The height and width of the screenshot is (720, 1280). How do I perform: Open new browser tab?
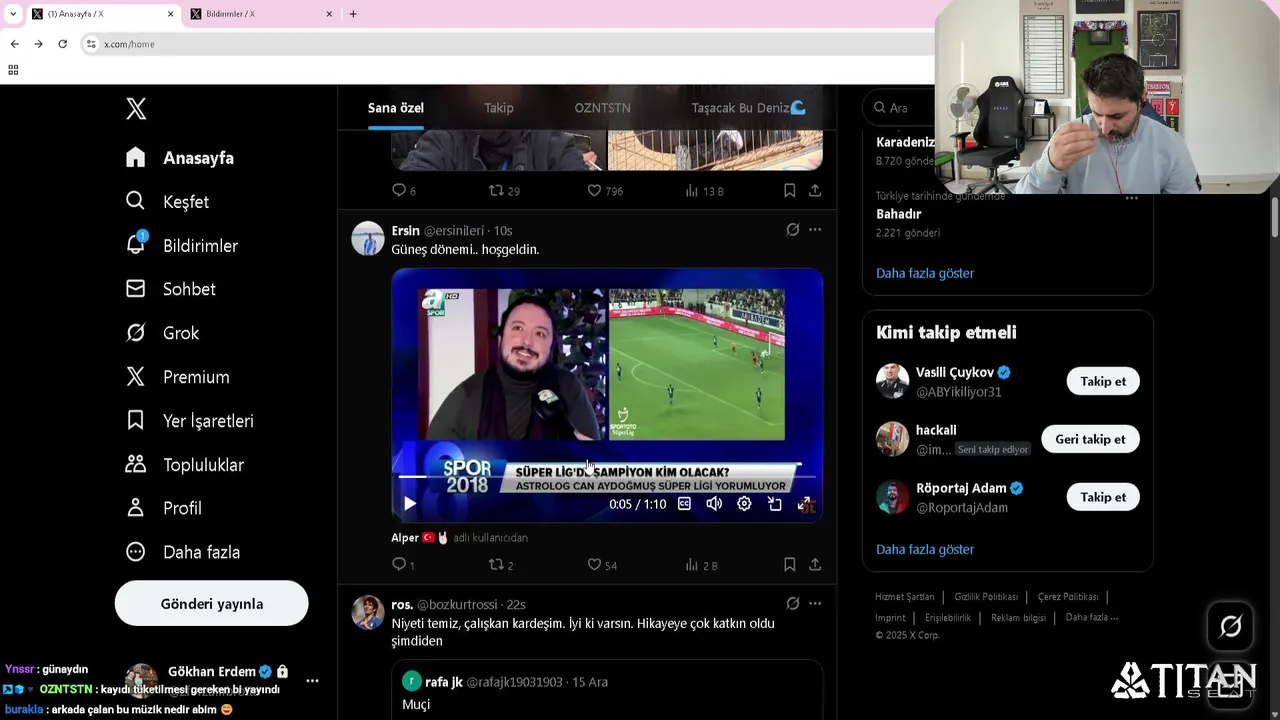(353, 14)
